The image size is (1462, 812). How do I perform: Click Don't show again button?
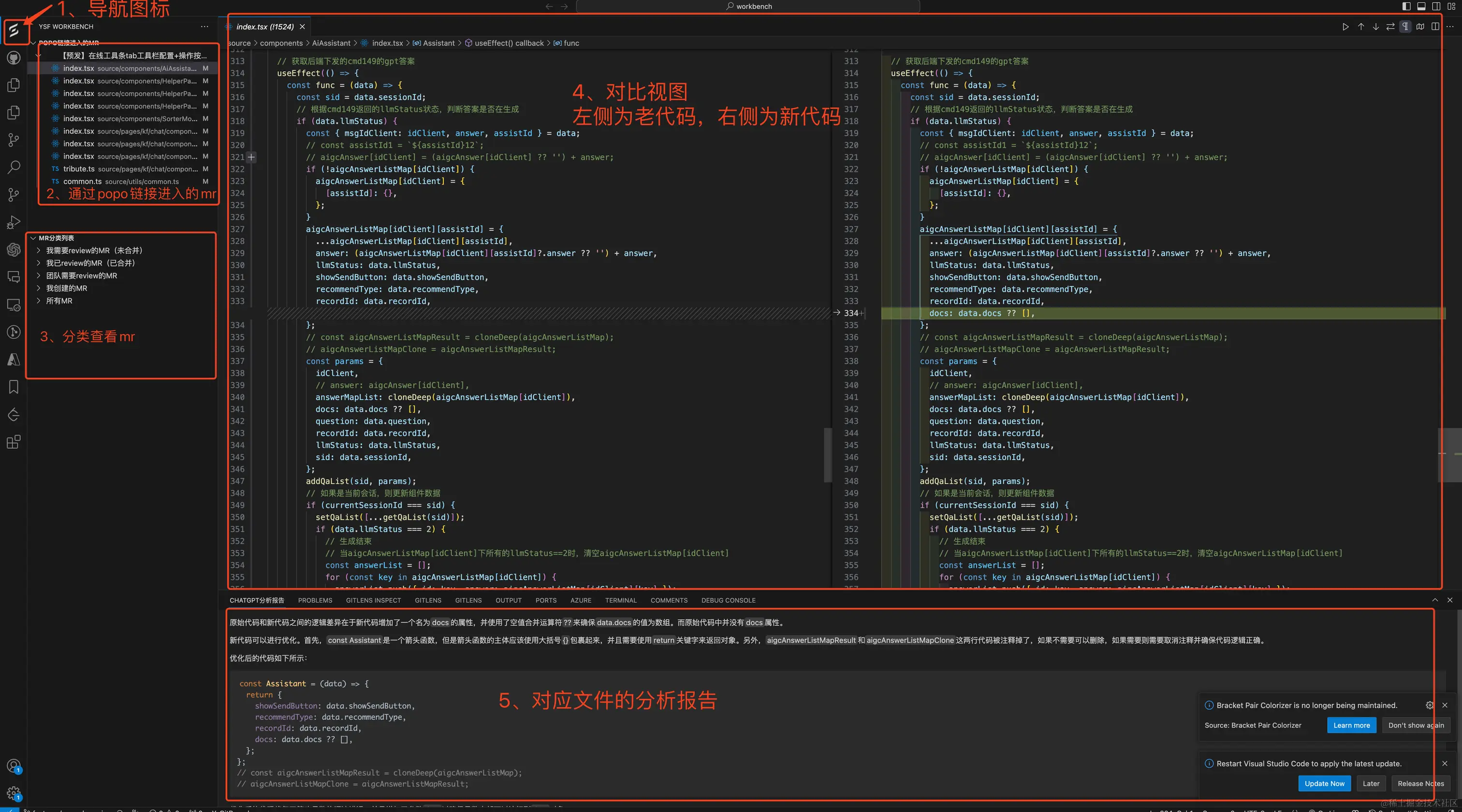tap(1416, 725)
